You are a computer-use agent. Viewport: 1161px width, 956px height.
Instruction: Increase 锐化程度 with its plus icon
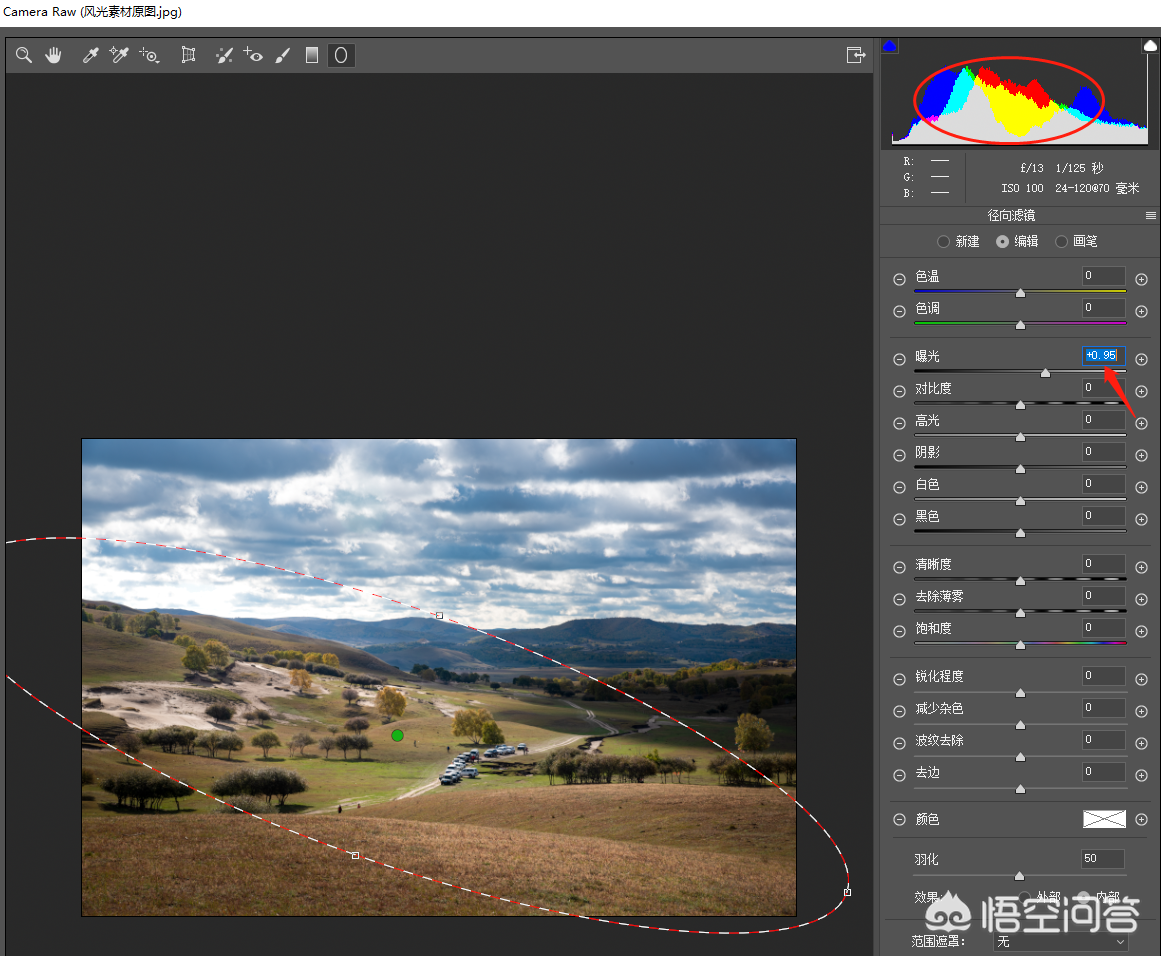[1142, 679]
